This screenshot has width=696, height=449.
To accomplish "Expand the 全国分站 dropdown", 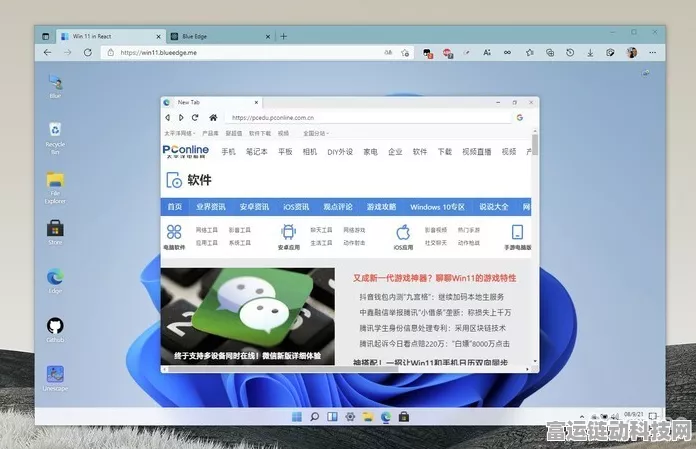I will (316, 133).
